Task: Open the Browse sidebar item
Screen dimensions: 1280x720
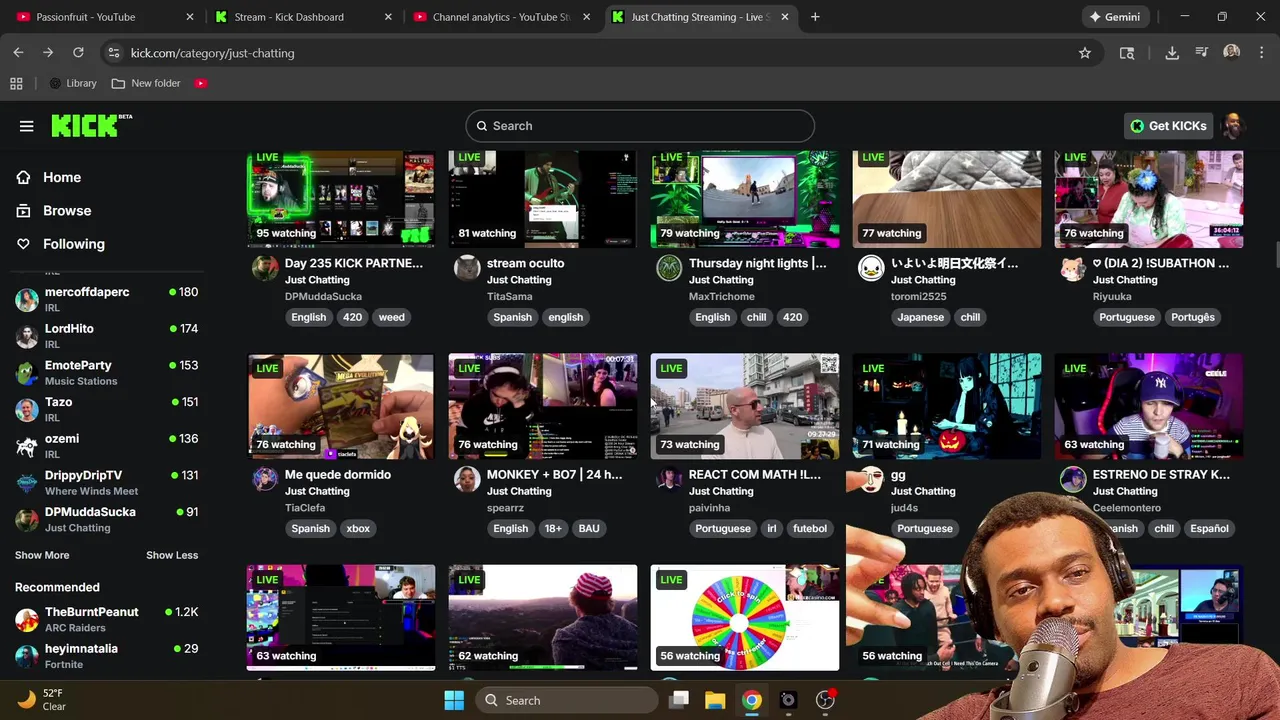Action: [67, 210]
